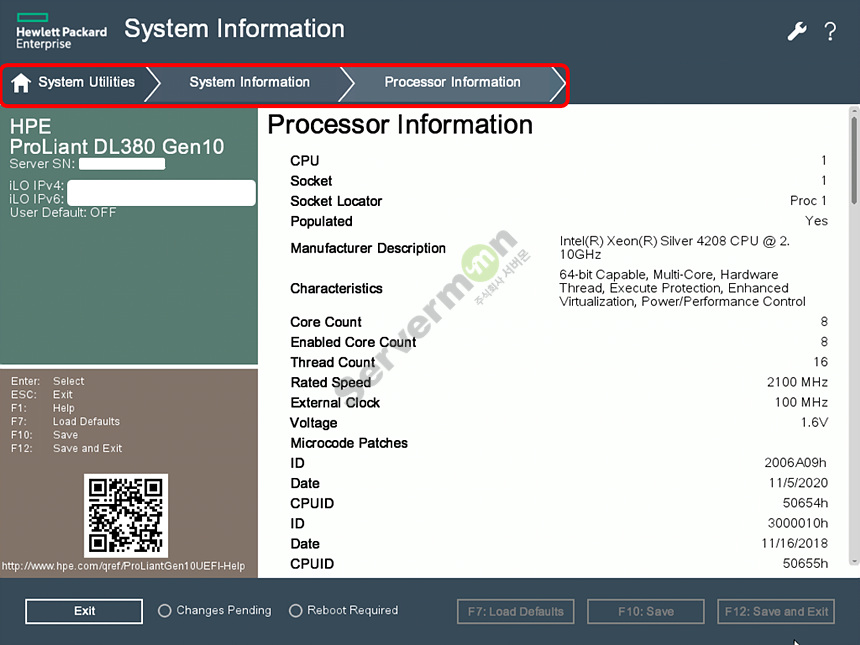Click the Voltage label
Image resolution: width=860 pixels, height=645 pixels.
click(314, 423)
